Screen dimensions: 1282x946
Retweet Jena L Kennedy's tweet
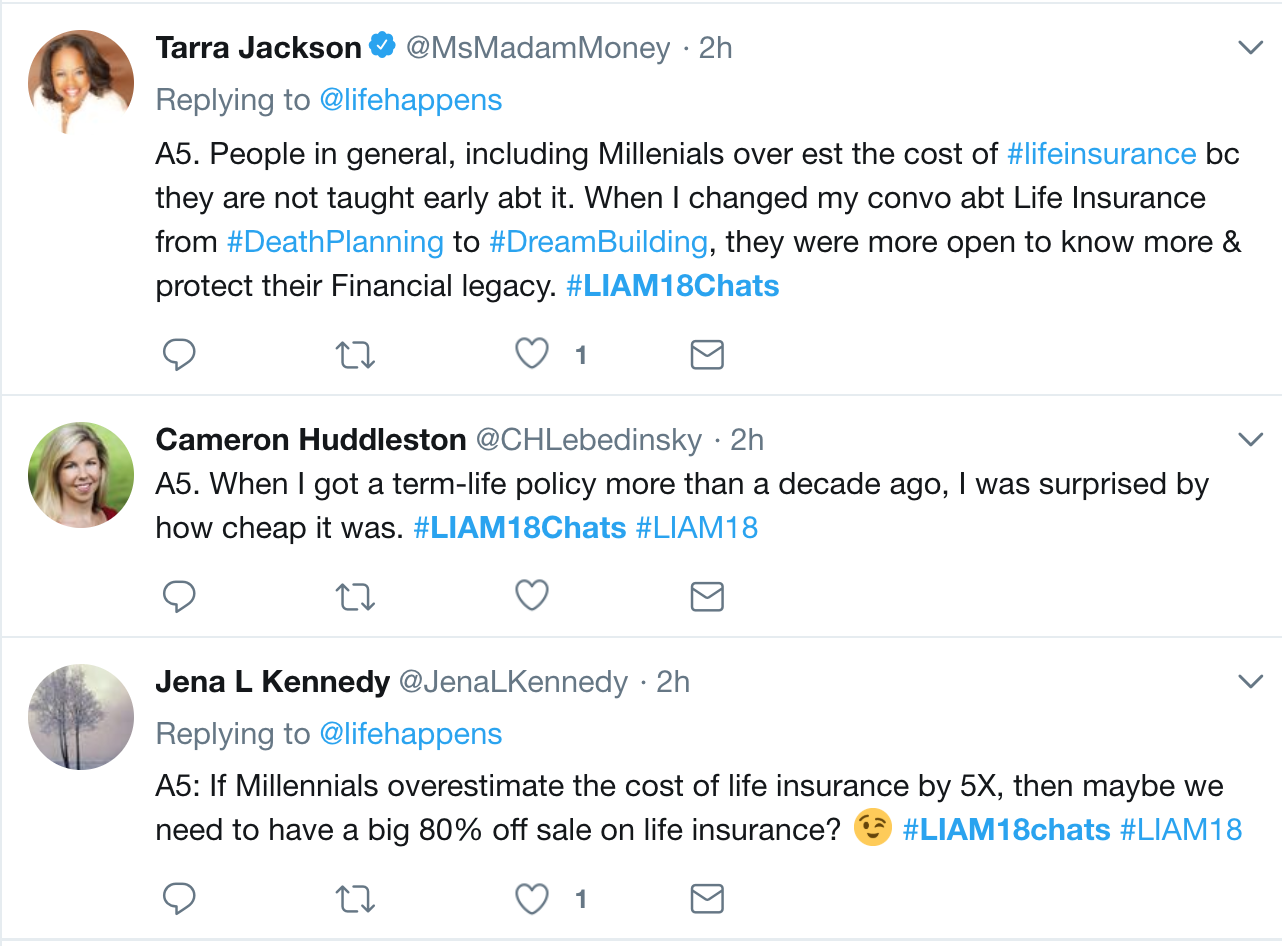tap(354, 899)
